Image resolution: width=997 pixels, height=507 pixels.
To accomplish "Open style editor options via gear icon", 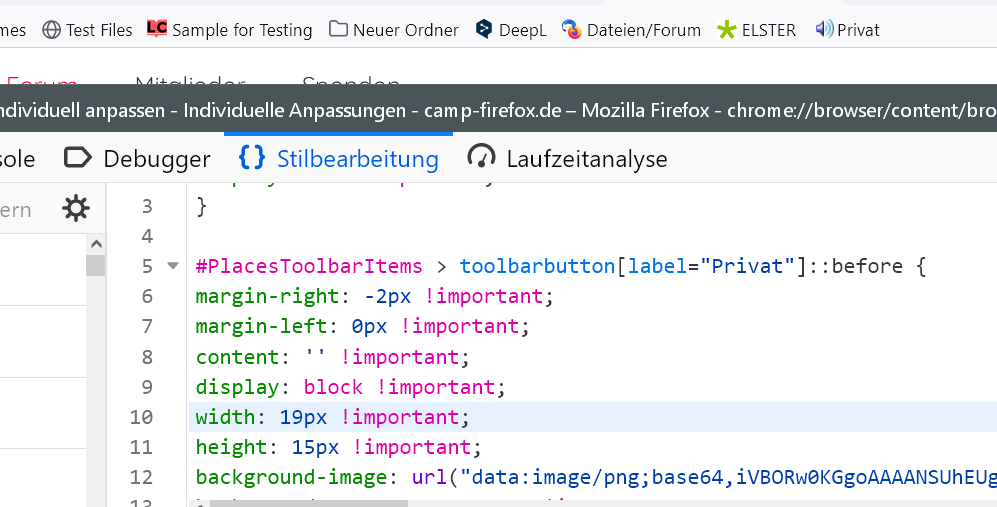I will click(76, 209).
